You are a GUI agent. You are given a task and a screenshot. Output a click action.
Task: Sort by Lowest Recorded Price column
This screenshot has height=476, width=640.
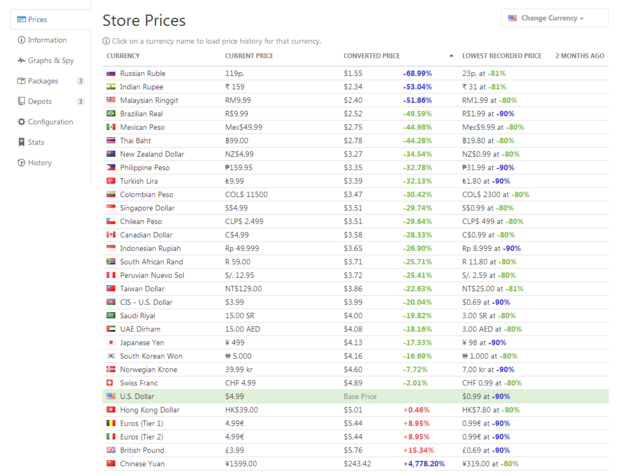(502, 56)
